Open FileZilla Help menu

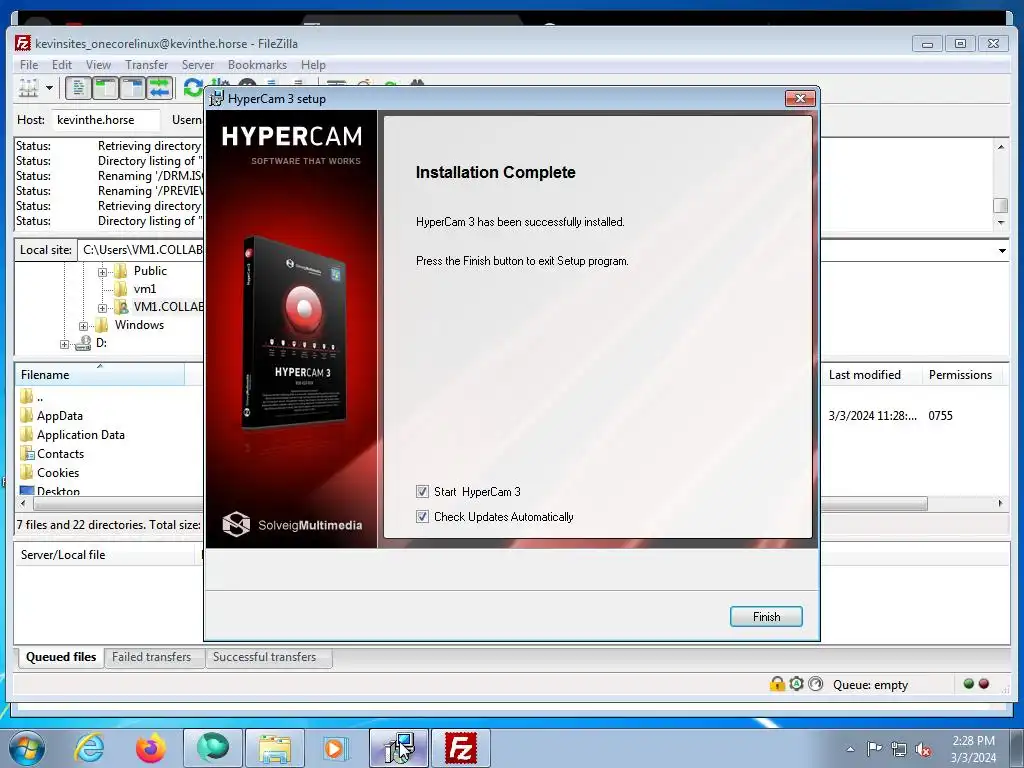pyautogui.click(x=313, y=65)
